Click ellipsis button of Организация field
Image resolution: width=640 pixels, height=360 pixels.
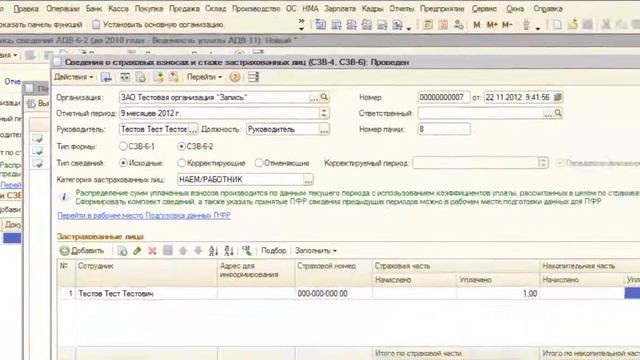pyautogui.click(x=314, y=97)
